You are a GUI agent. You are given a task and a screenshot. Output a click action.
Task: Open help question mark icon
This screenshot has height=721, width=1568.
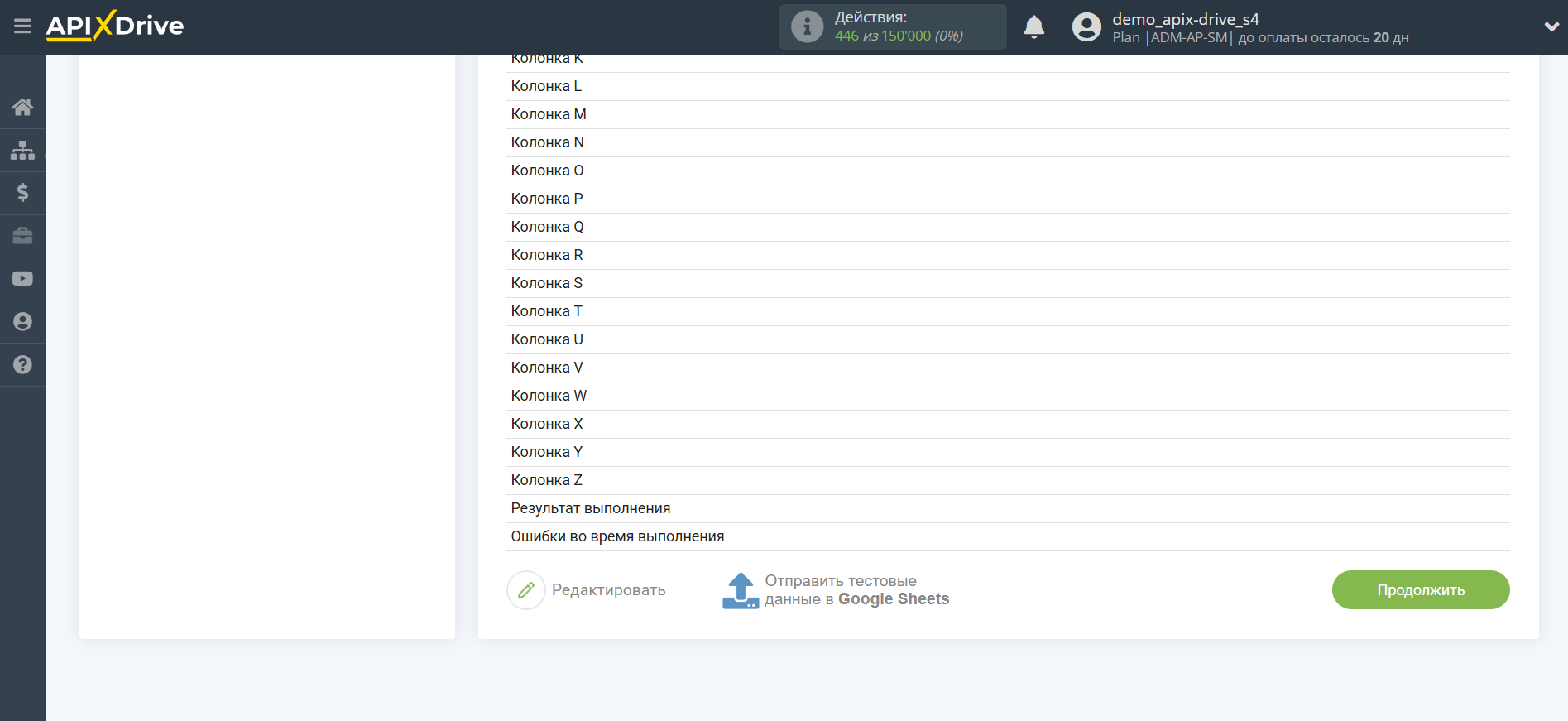pos(22,365)
